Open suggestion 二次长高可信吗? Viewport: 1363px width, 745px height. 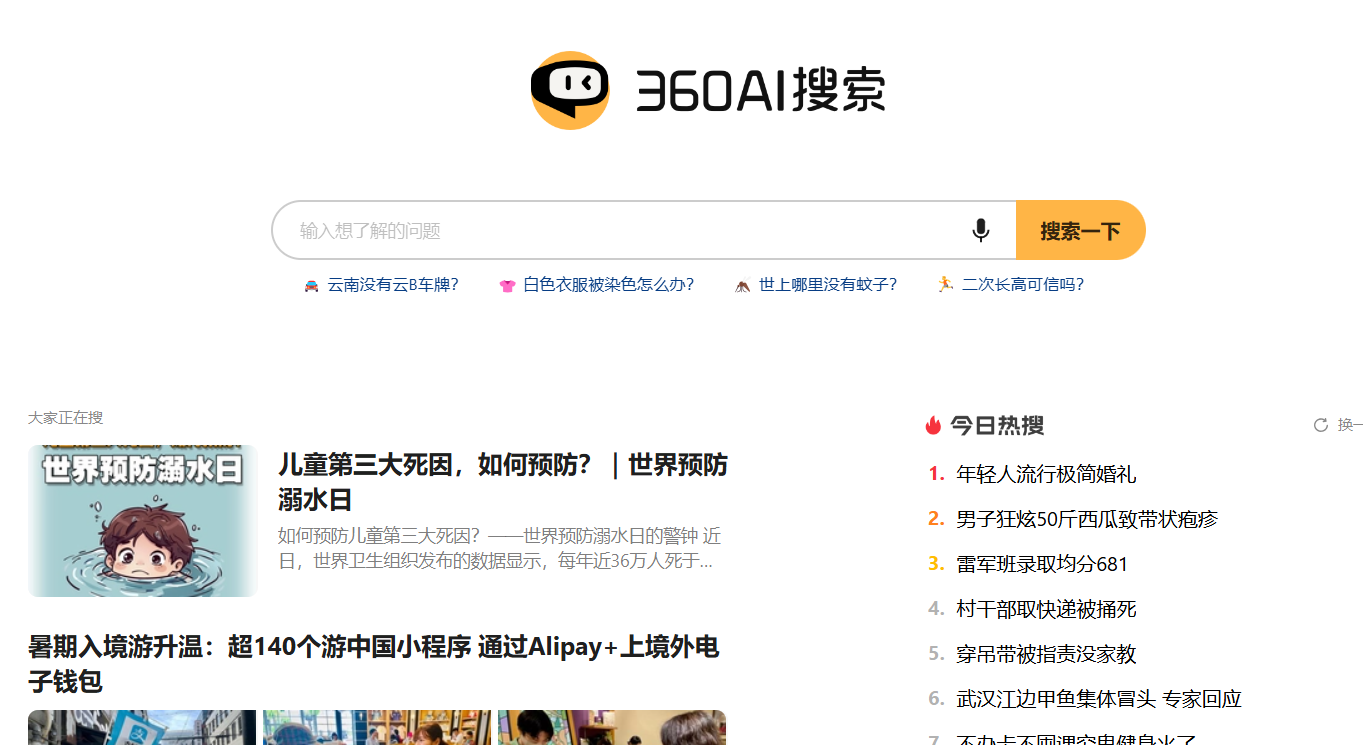(x=1023, y=285)
